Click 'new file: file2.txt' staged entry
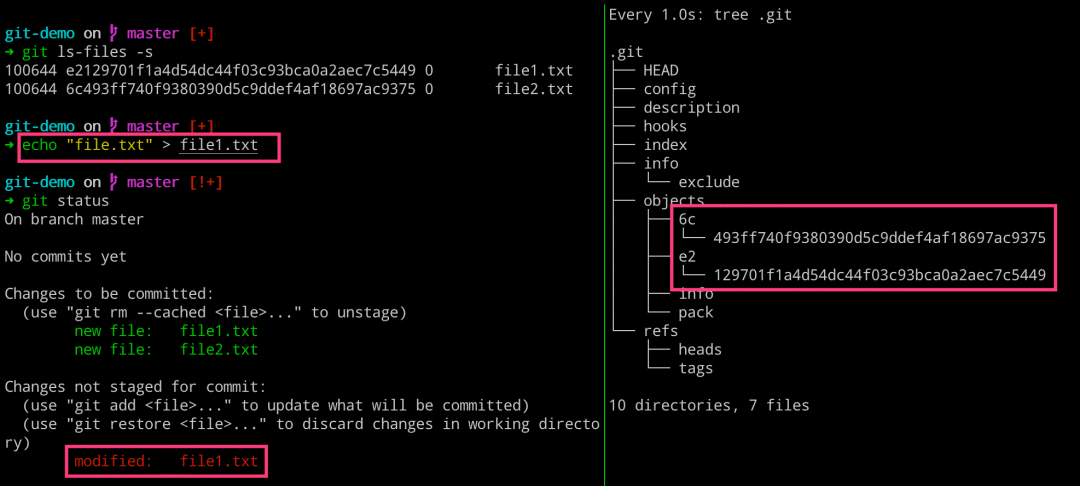The height and width of the screenshot is (486, 1080). coord(166,350)
